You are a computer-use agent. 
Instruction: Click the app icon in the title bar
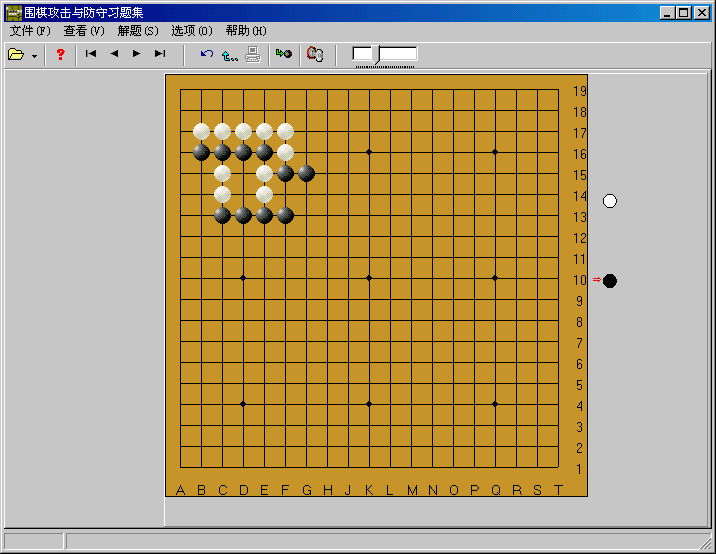click(14, 13)
